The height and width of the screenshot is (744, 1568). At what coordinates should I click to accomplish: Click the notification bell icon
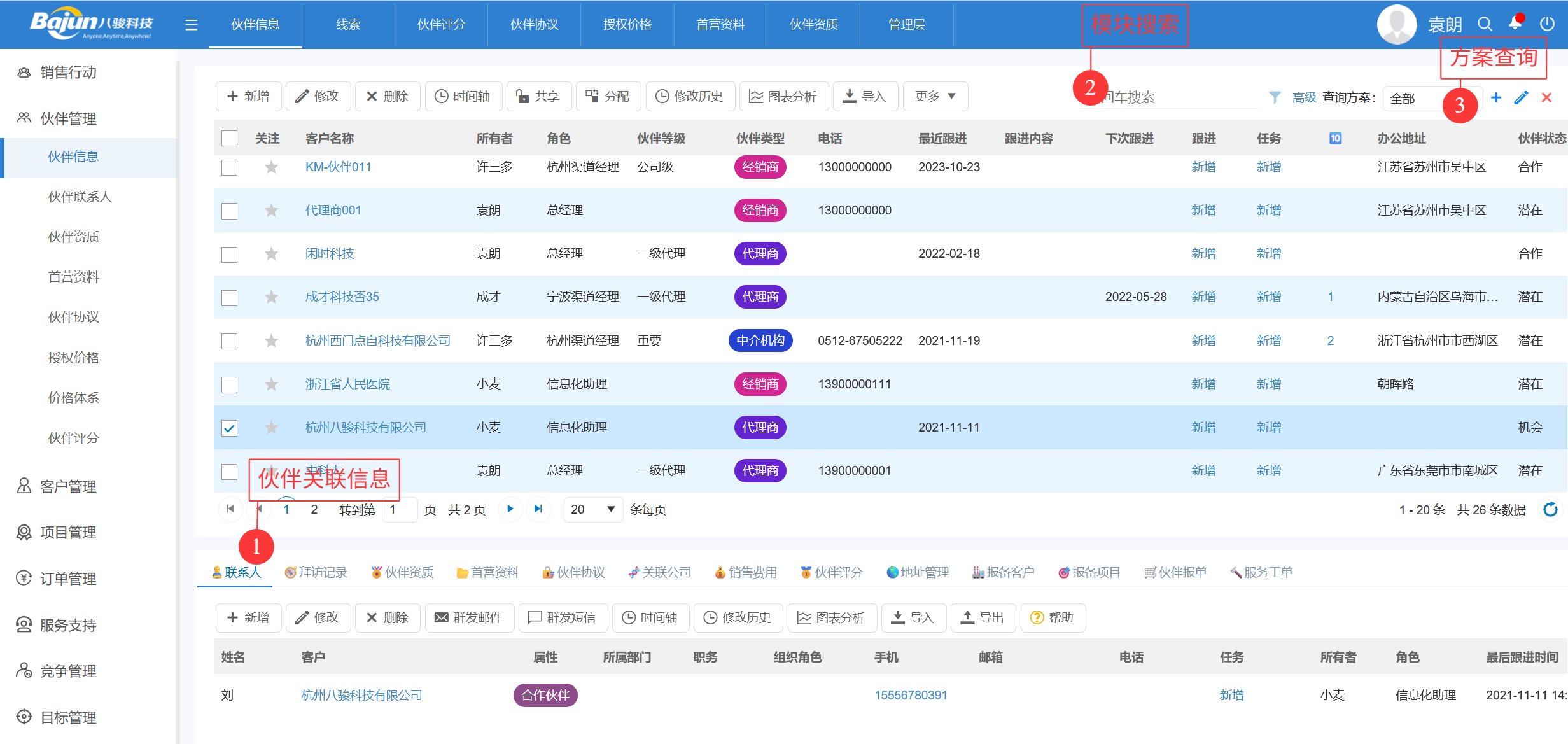[1515, 24]
